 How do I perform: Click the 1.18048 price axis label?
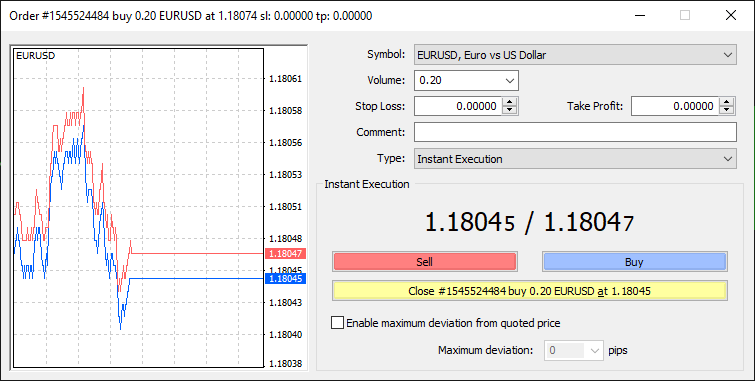[x=286, y=238]
